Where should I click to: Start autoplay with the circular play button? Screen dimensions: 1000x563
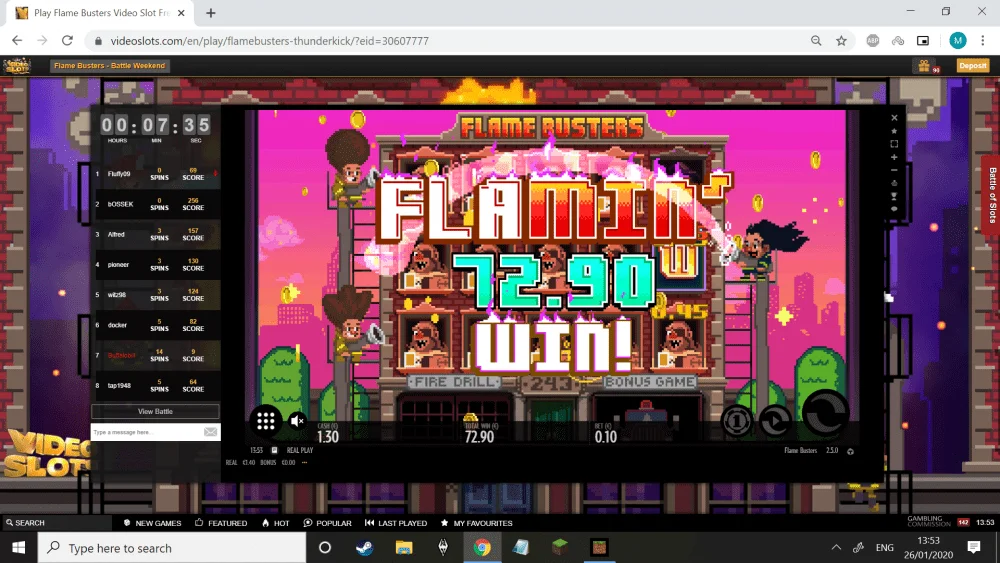click(775, 421)
